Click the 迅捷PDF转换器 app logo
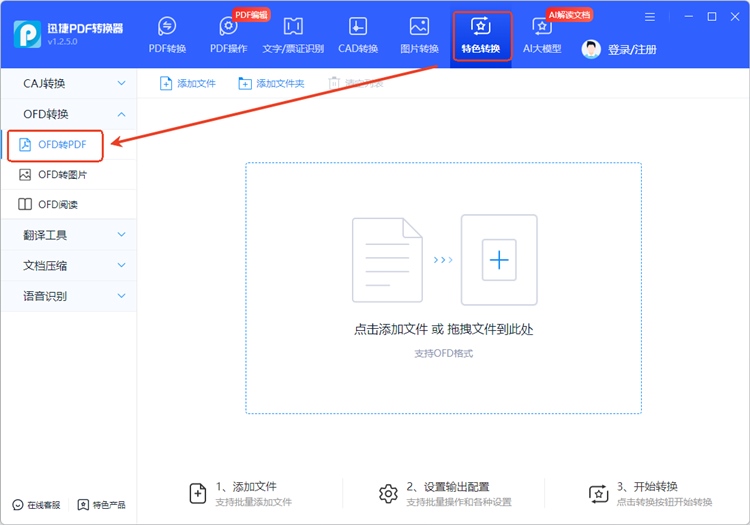Viewport: 750px width, 525px height. 27,34
